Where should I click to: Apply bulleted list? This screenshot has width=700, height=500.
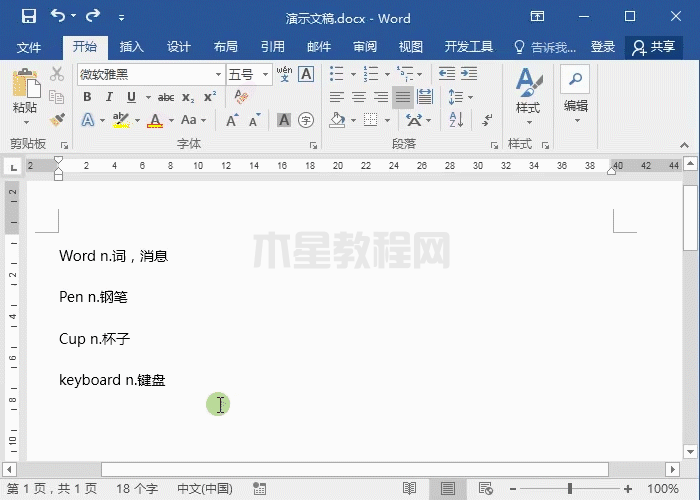tap(337, 74)
